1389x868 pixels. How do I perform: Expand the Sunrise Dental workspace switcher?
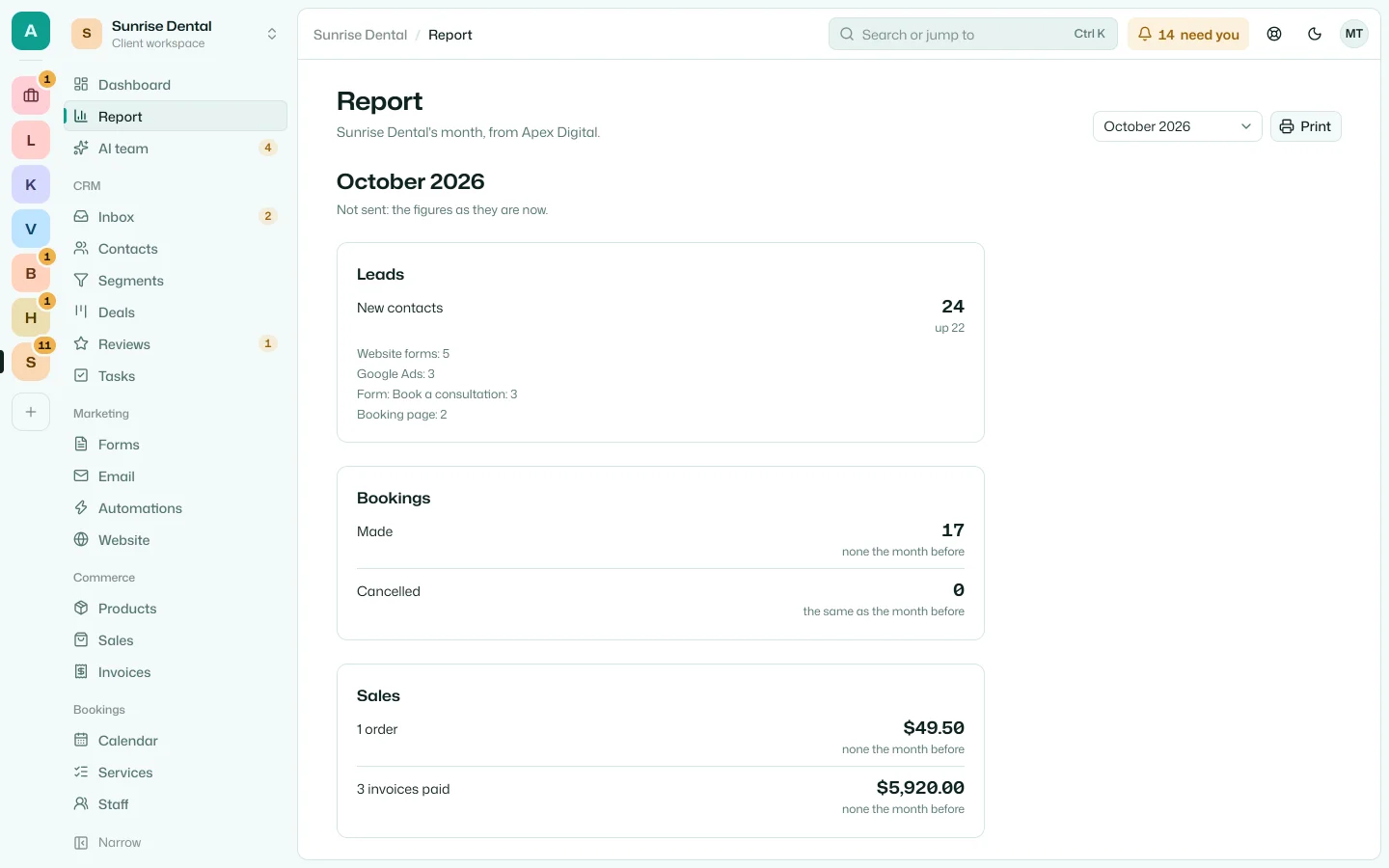pos(176,34)
